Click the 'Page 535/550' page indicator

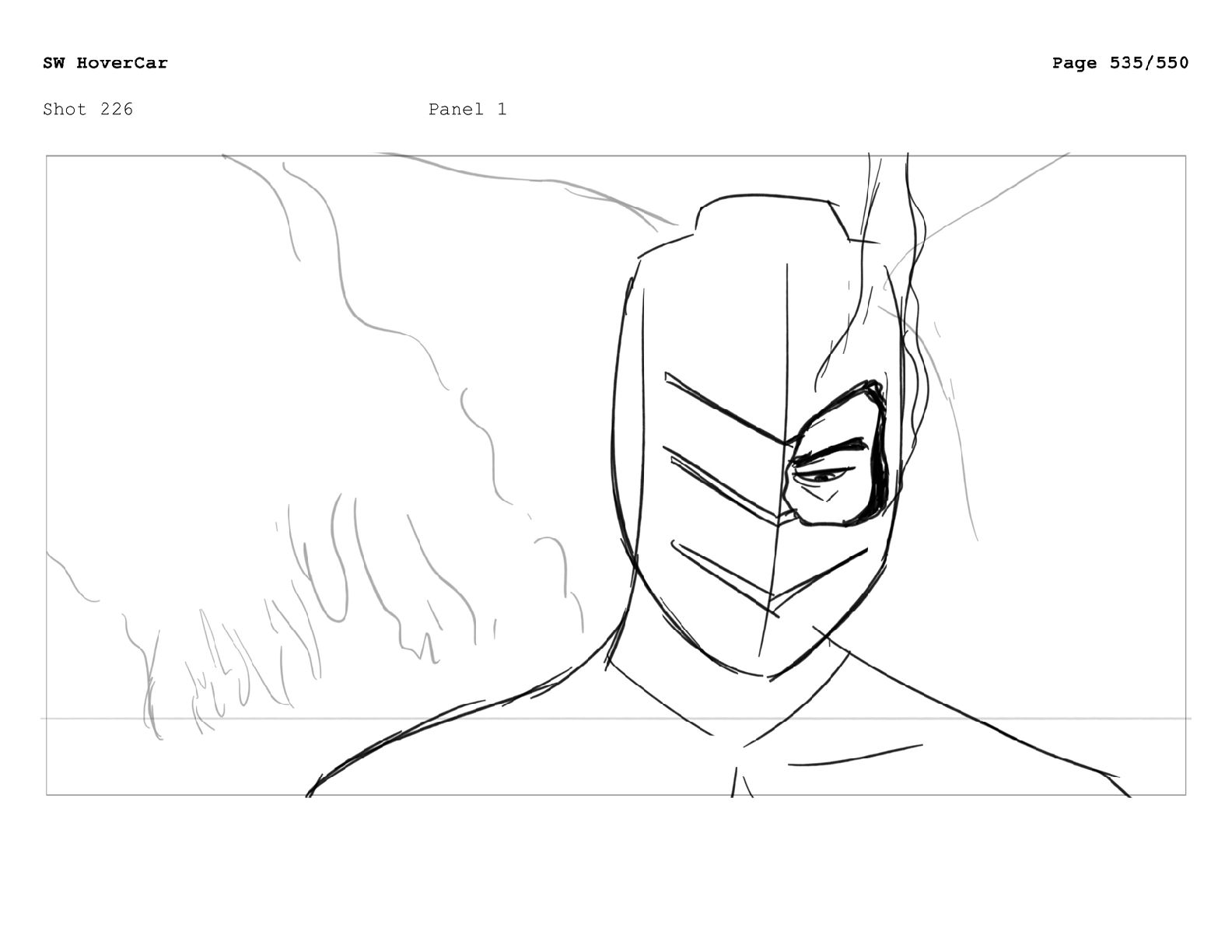pyautogui.click(x=1120, y=63)
